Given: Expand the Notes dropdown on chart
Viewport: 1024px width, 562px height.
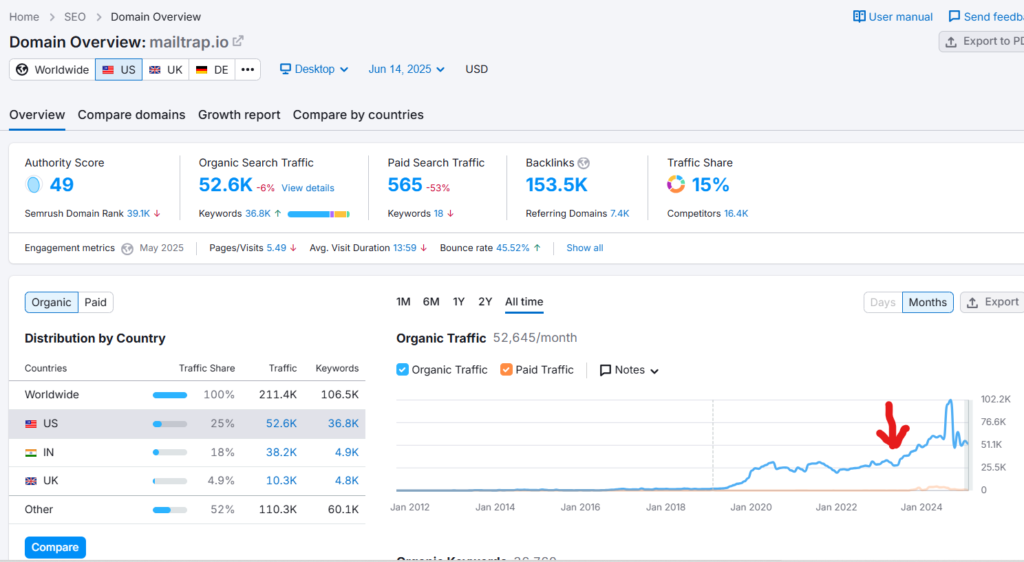Looking at the screenshot, I should coord(629,370).
